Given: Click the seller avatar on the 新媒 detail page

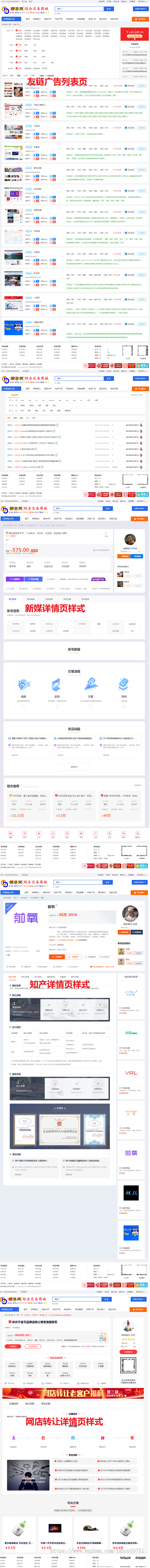Looking at the screenshot, I should 130,539.
